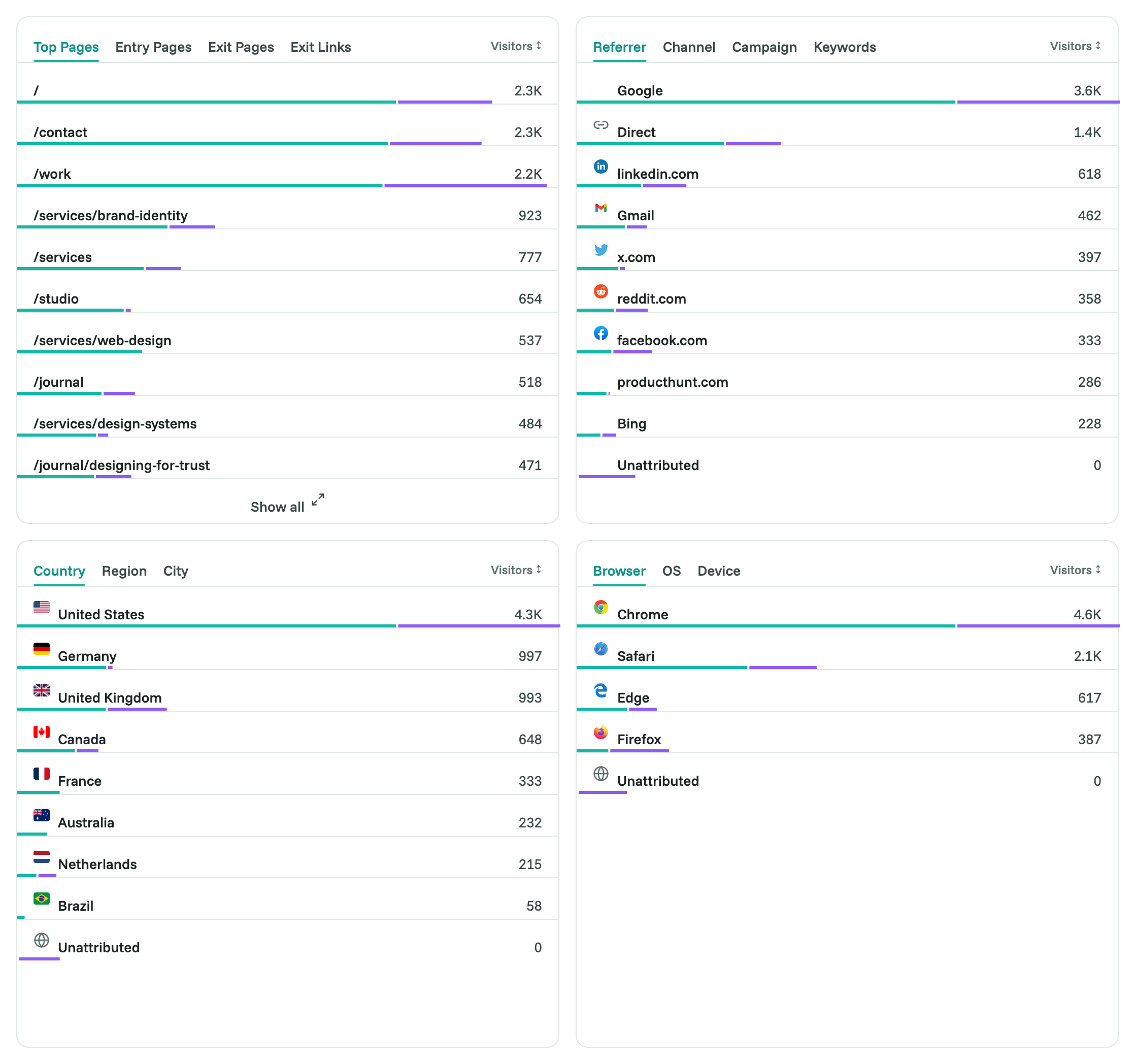Click the Canada flag icon
The height and width of the screenshot is (1064, 1135).
42,733
